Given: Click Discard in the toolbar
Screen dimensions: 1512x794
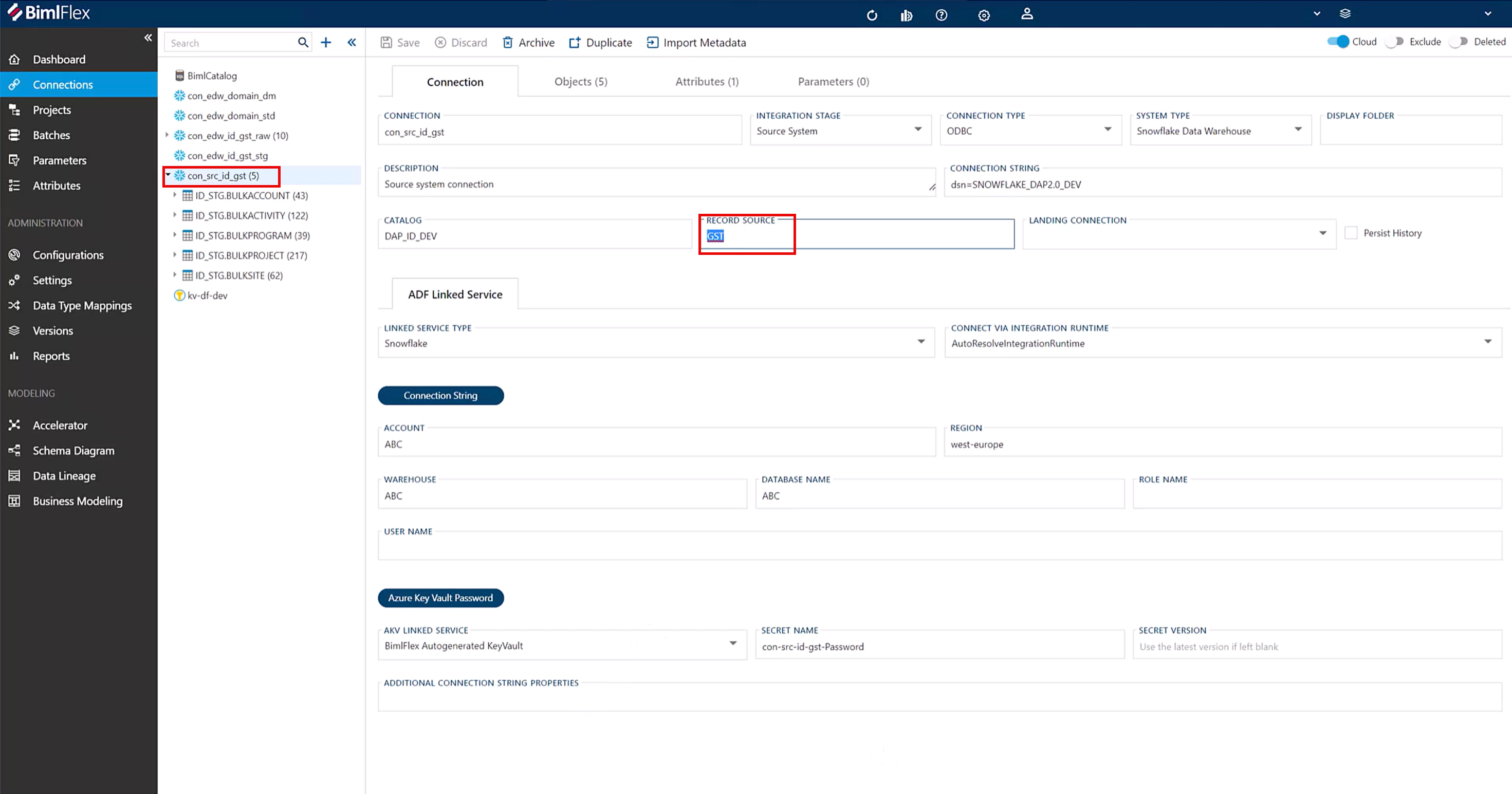Looking at the screenshot, I should 461,42.
